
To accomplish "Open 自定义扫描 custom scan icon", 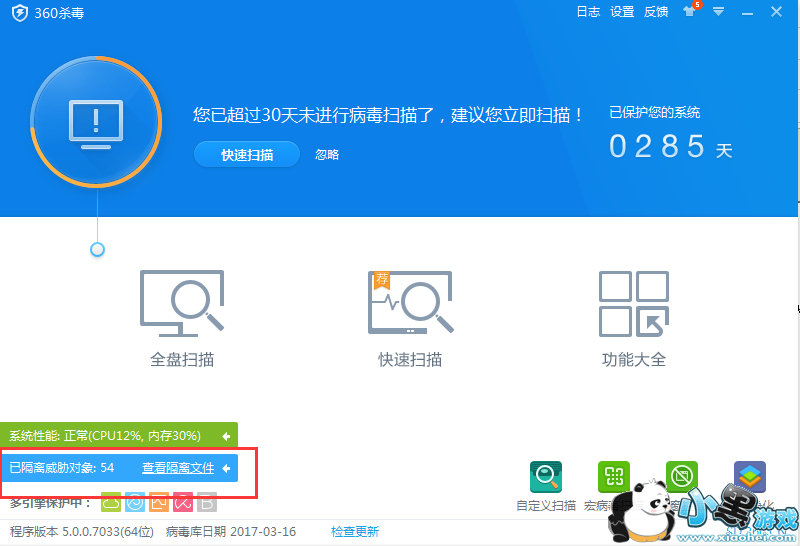I will (546, 477).
